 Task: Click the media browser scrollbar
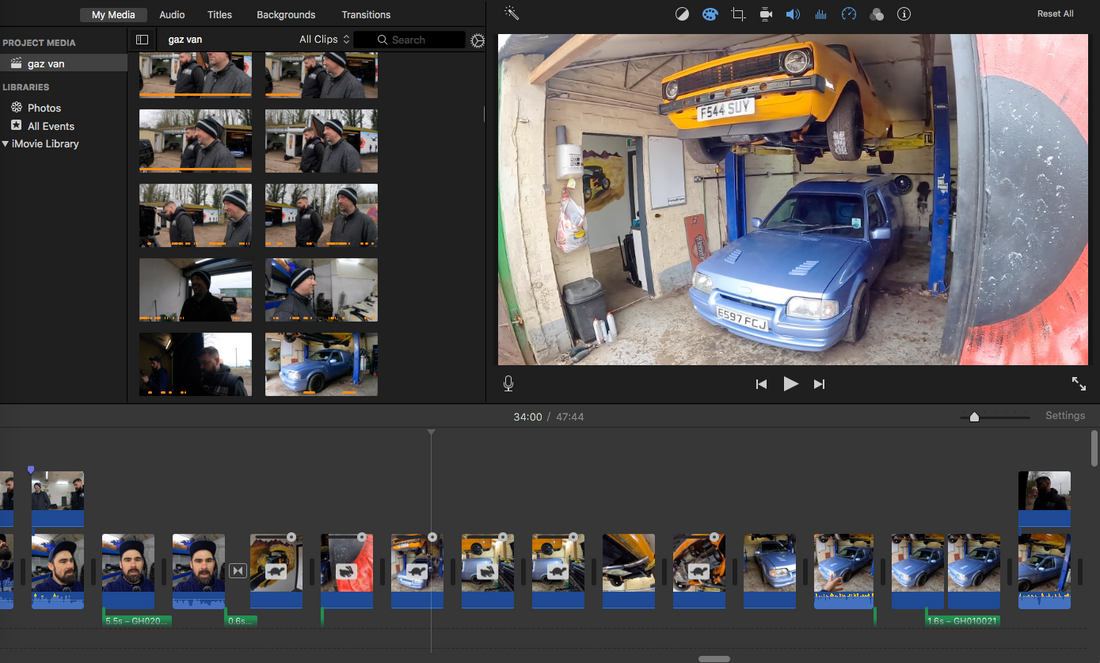click(483, 114)
